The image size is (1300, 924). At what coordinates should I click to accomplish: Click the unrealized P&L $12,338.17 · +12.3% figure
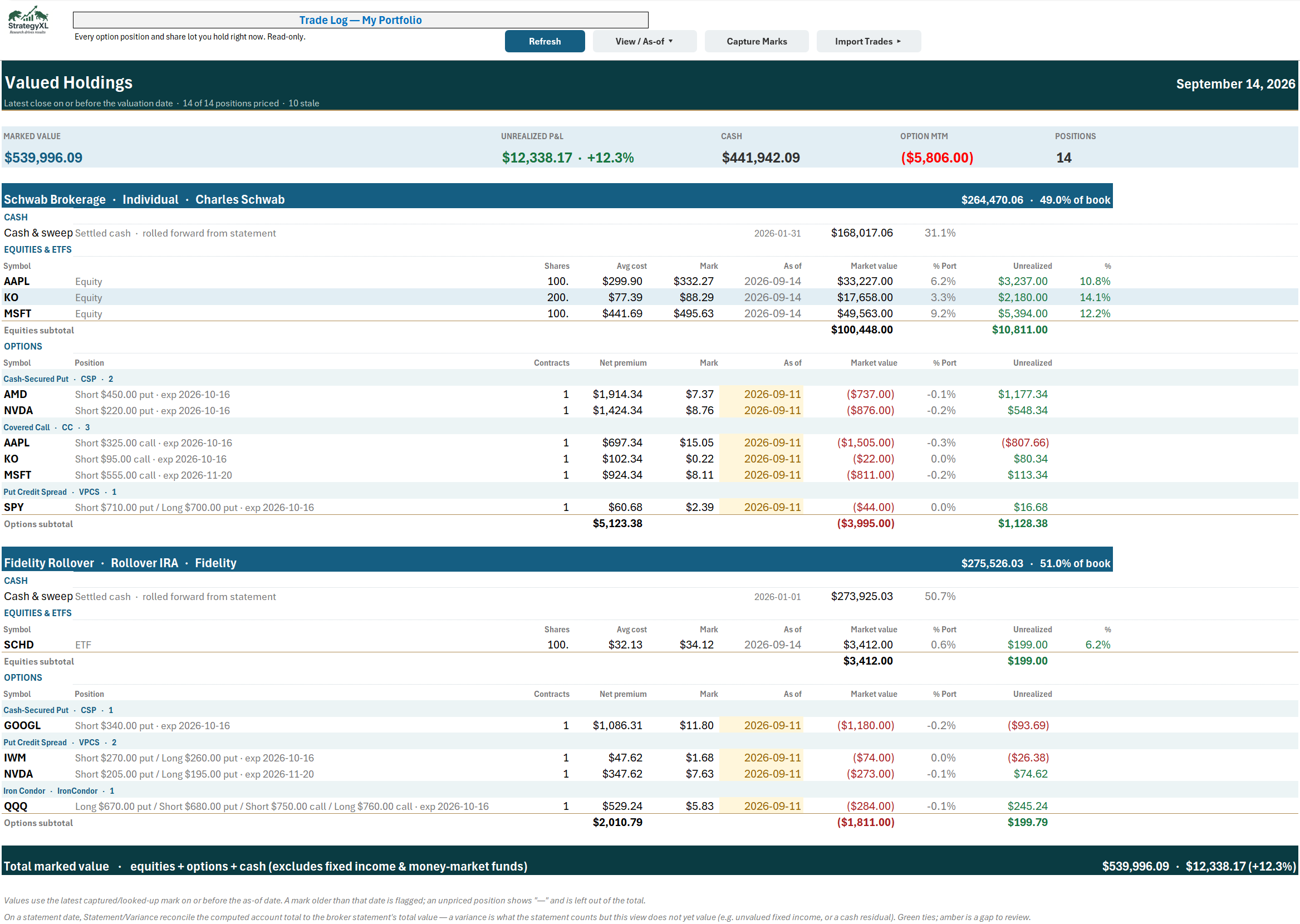[567, 158]
